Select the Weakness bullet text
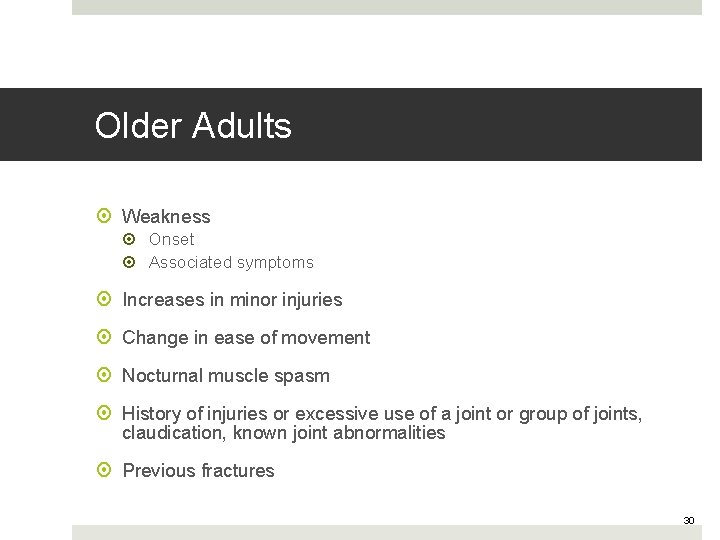 click(166, 216)
